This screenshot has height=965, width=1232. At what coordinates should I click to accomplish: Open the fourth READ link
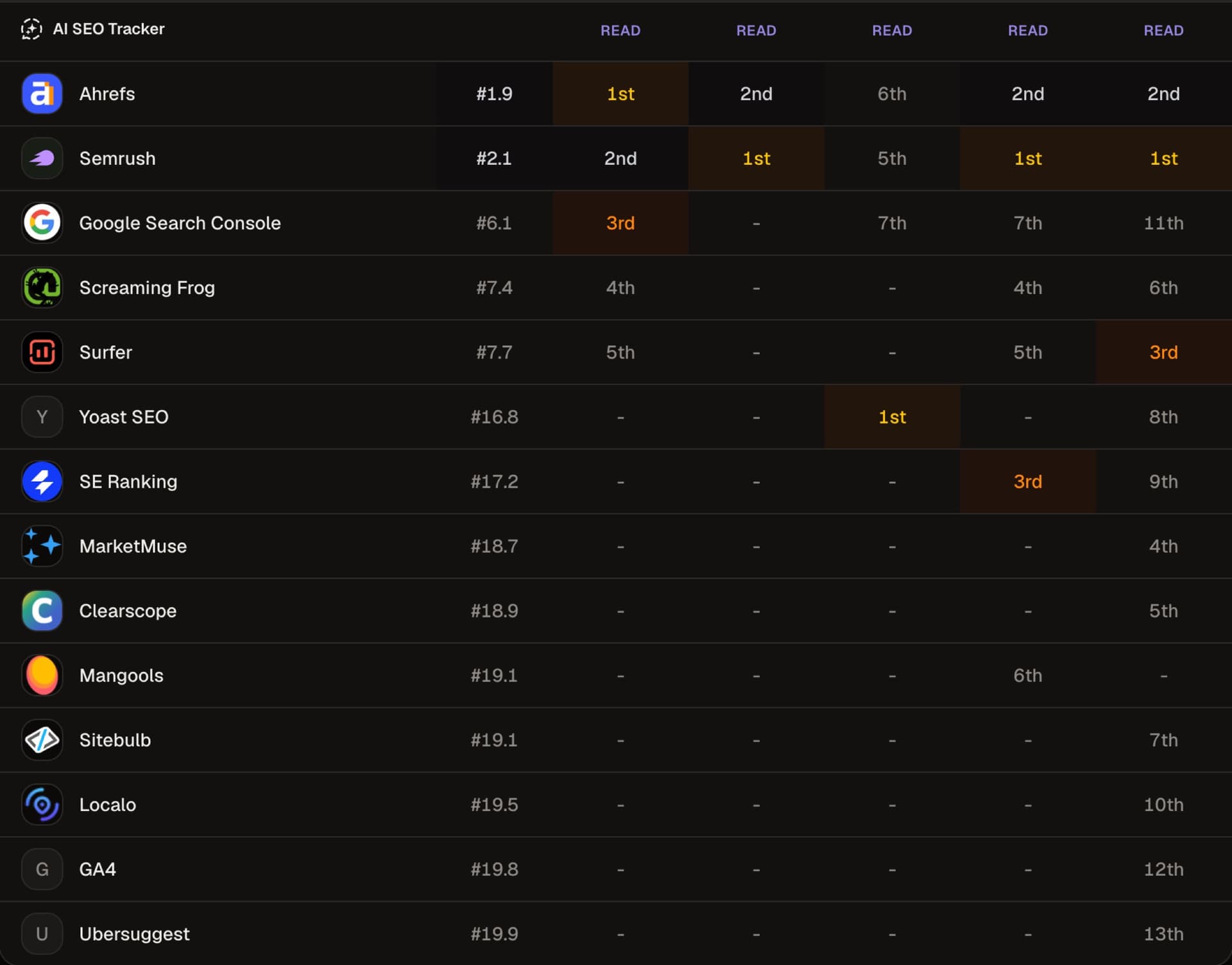pyautogui.click(x=1028, y=30)
